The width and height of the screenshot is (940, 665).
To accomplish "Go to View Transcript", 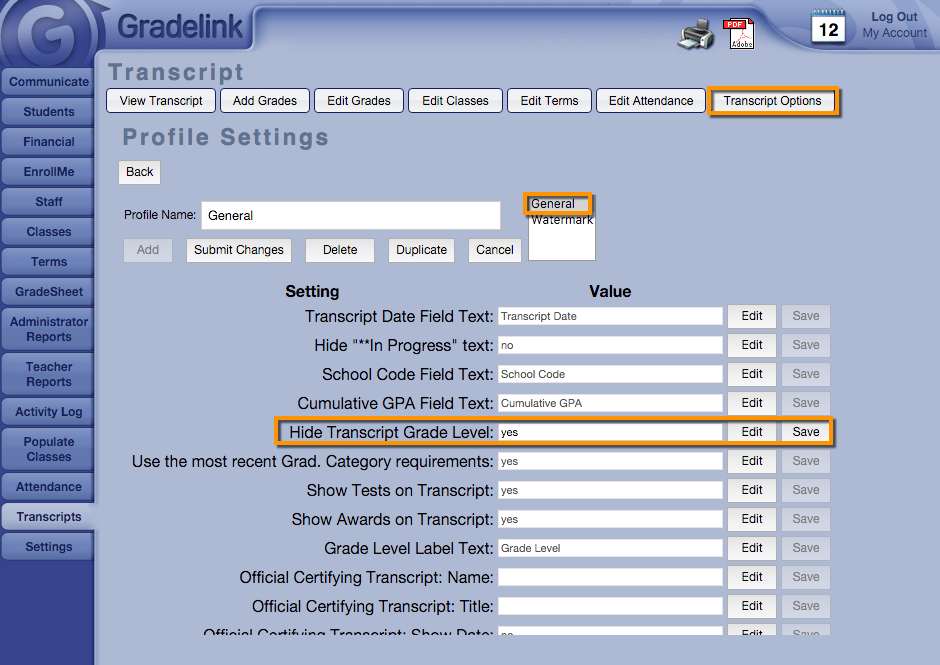I will 161,101.
